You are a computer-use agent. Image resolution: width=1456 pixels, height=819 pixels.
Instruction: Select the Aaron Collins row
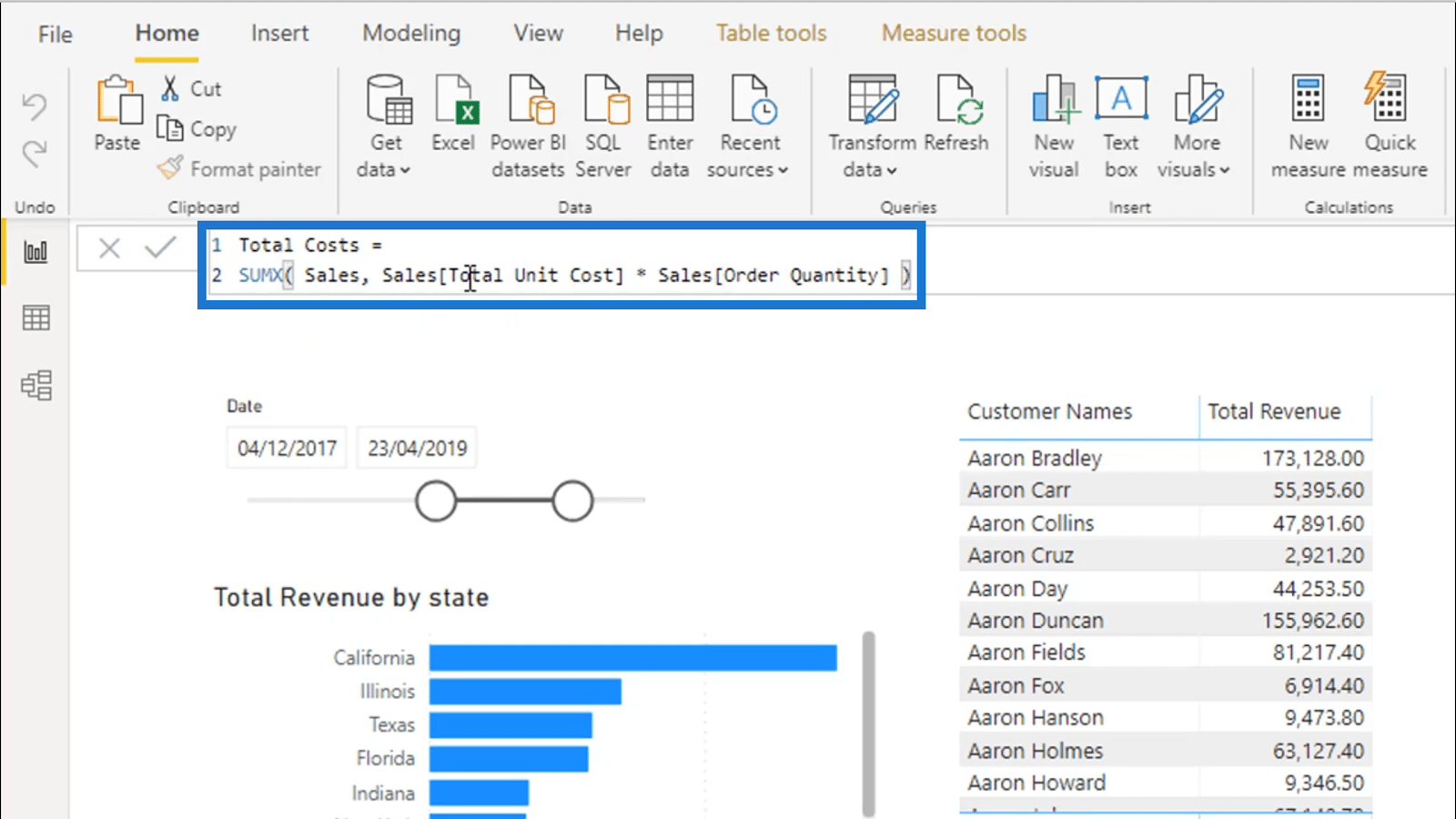click(x=1166, y=523)
